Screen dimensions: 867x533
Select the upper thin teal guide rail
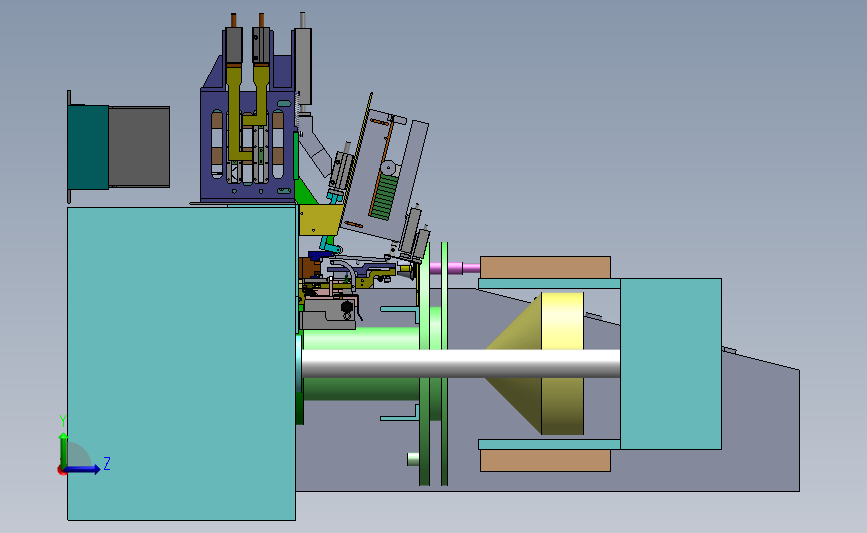(549, 284)
